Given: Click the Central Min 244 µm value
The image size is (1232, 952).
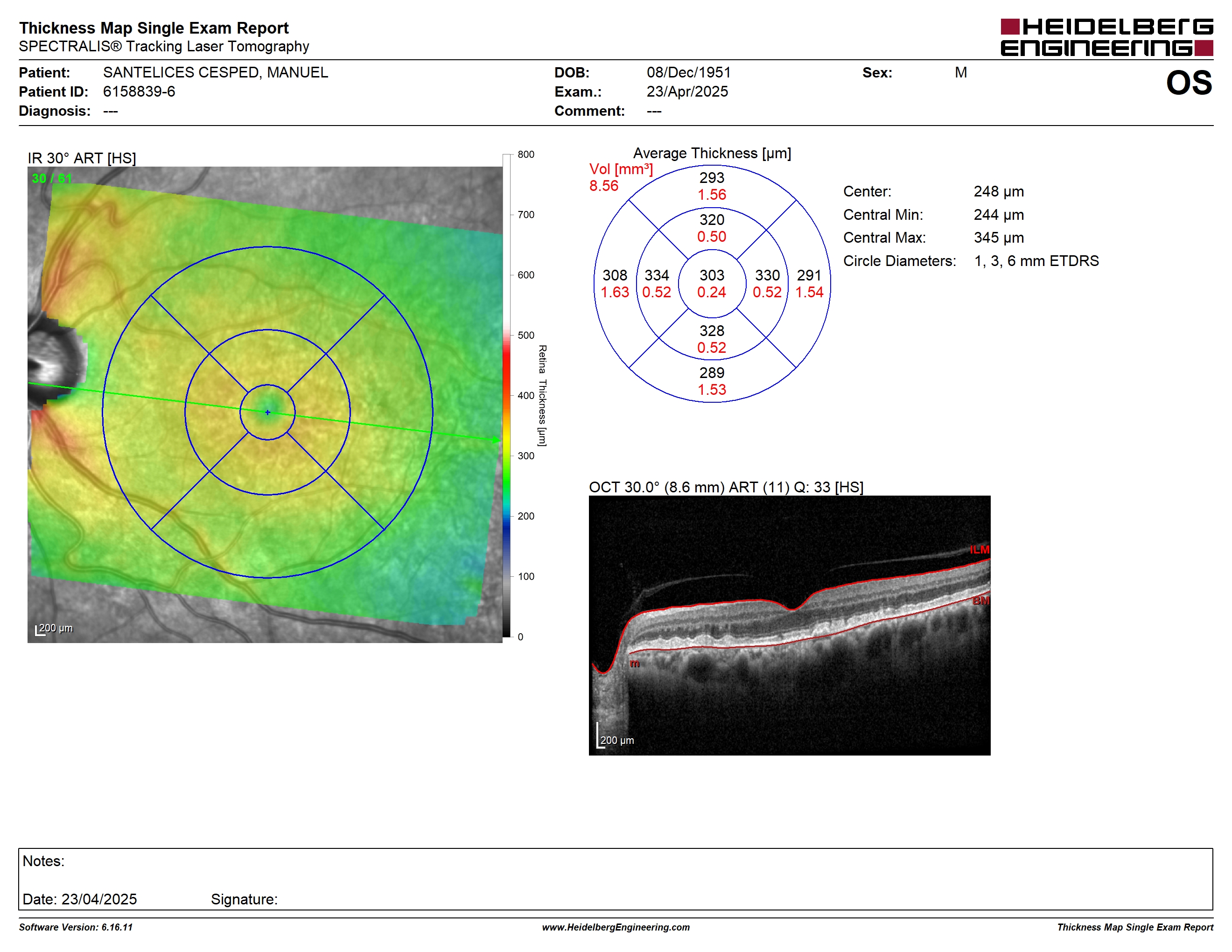Looking at the screenshot, I should click(x=999, y=215).
